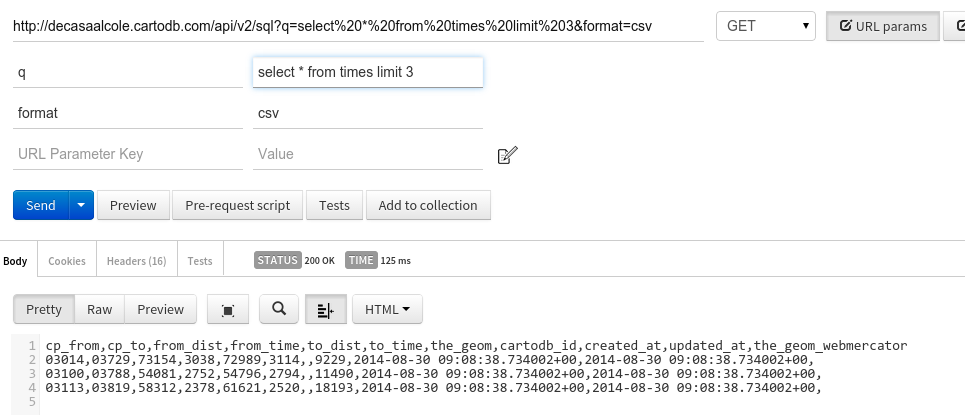Click the 'format' parameter key field
The width and height of the screenshot is (965, 420).
tap(128, 113)
